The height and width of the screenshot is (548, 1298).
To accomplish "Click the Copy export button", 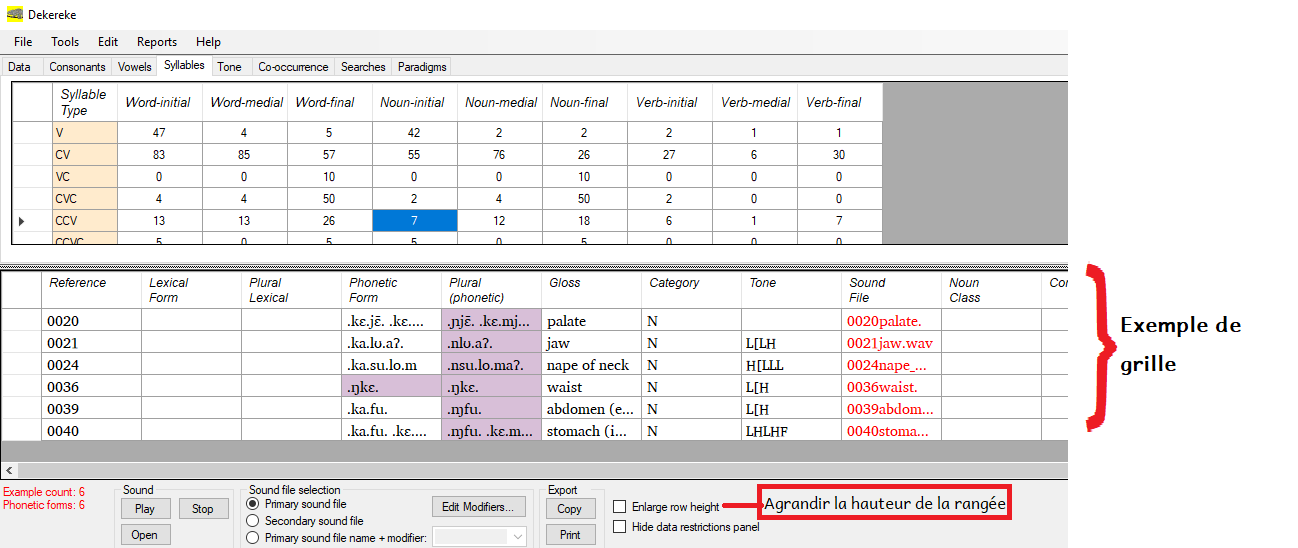I will (570, 509).
